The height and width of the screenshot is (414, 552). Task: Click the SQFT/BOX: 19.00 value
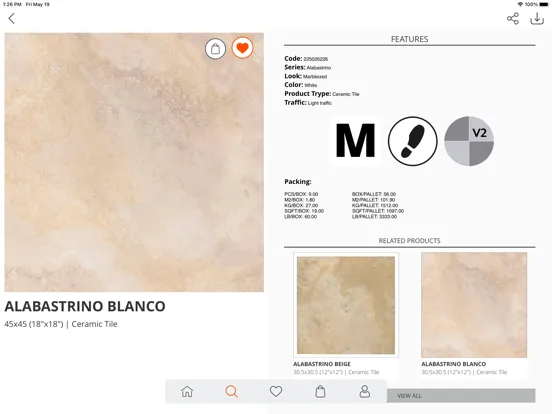click(304, 211)
